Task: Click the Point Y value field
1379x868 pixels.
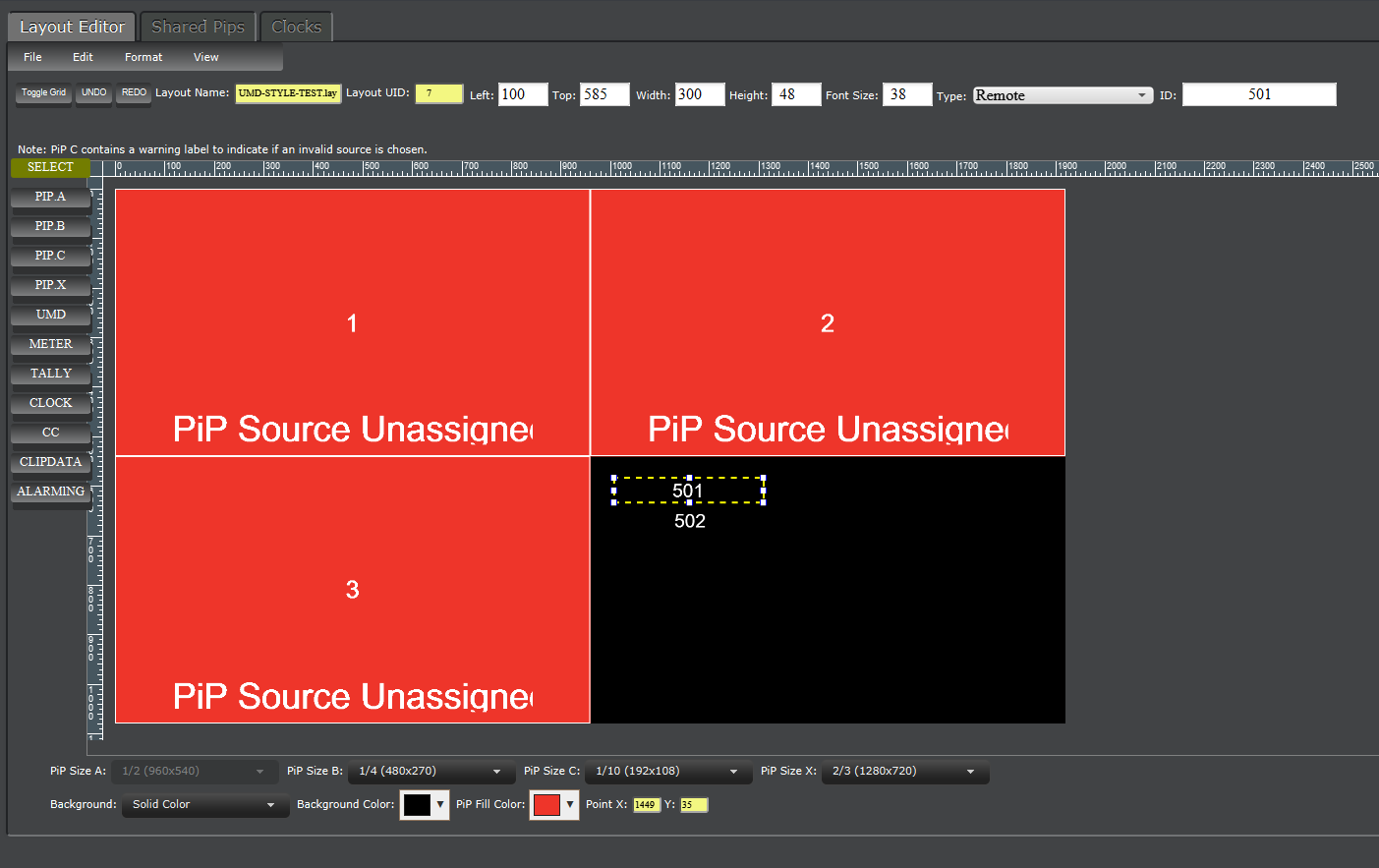Action: [693, 805]
